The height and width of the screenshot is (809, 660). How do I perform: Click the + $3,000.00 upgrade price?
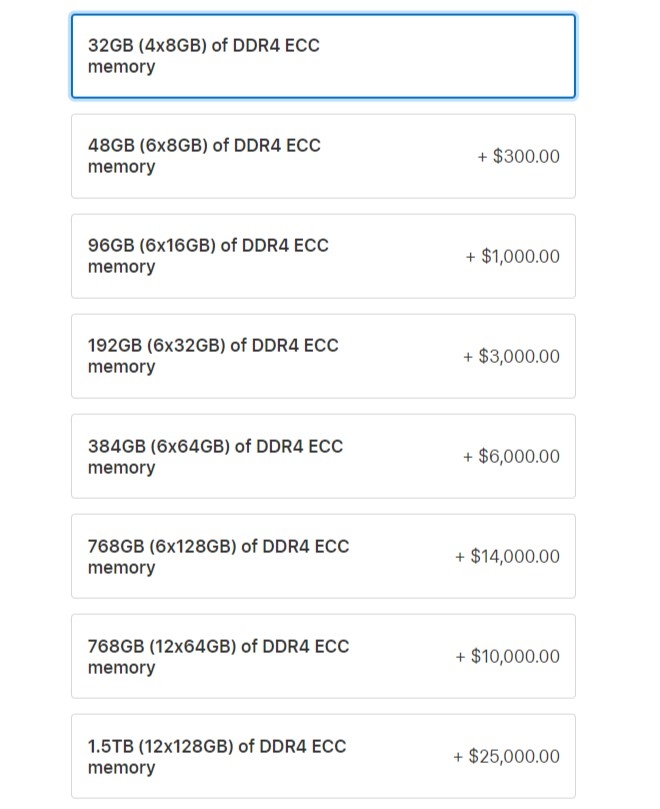(x=511, y=356)
